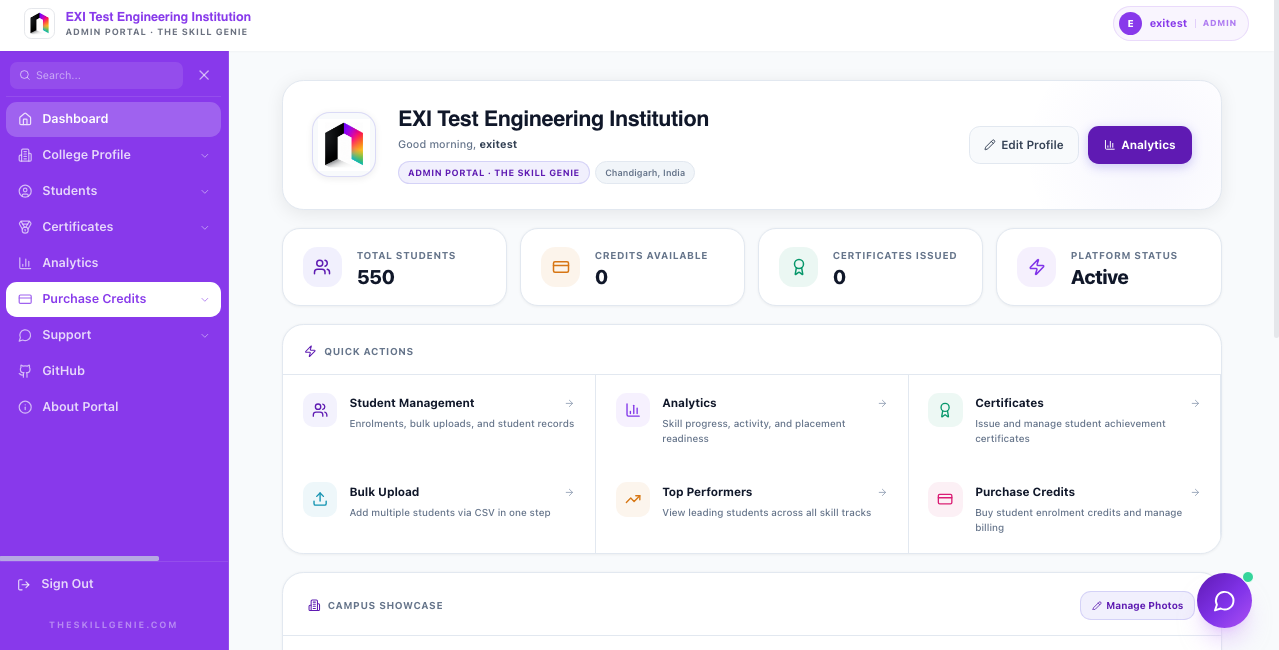1279x650 pixels.
Task: Click the Total Students value 550
Action: point(376,278)
